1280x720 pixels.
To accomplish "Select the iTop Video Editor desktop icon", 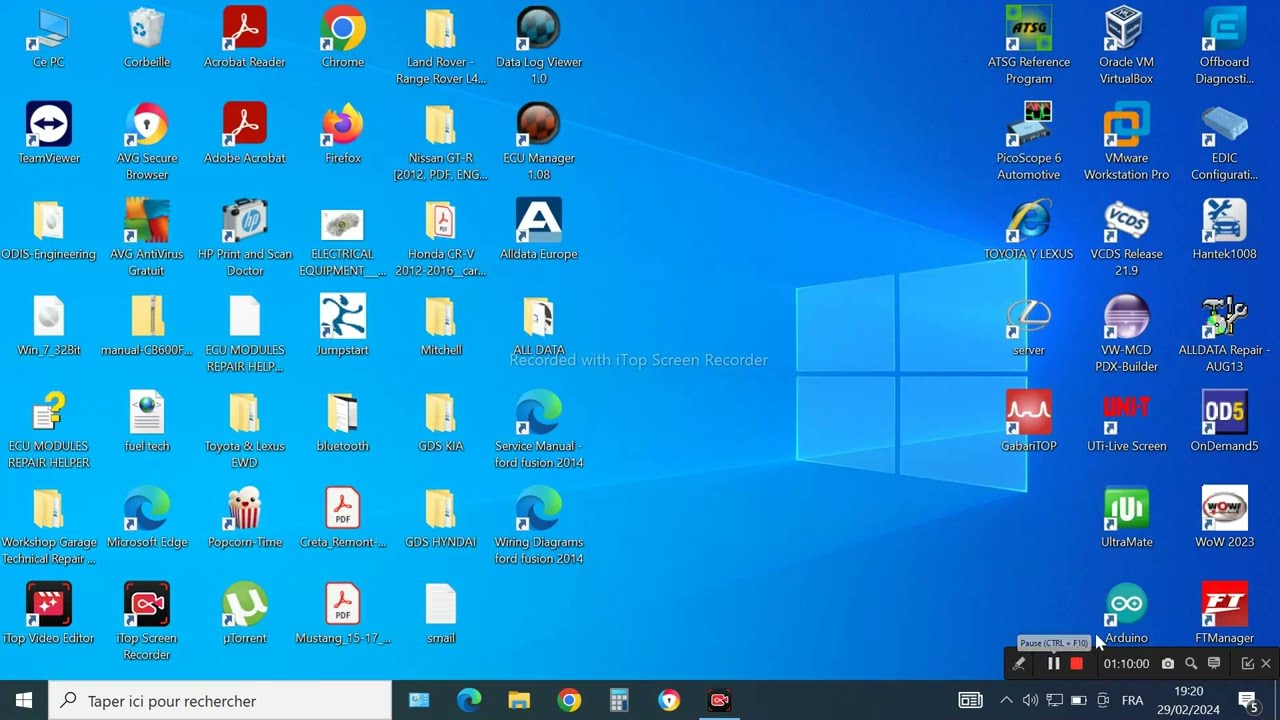I will (49, 614).
